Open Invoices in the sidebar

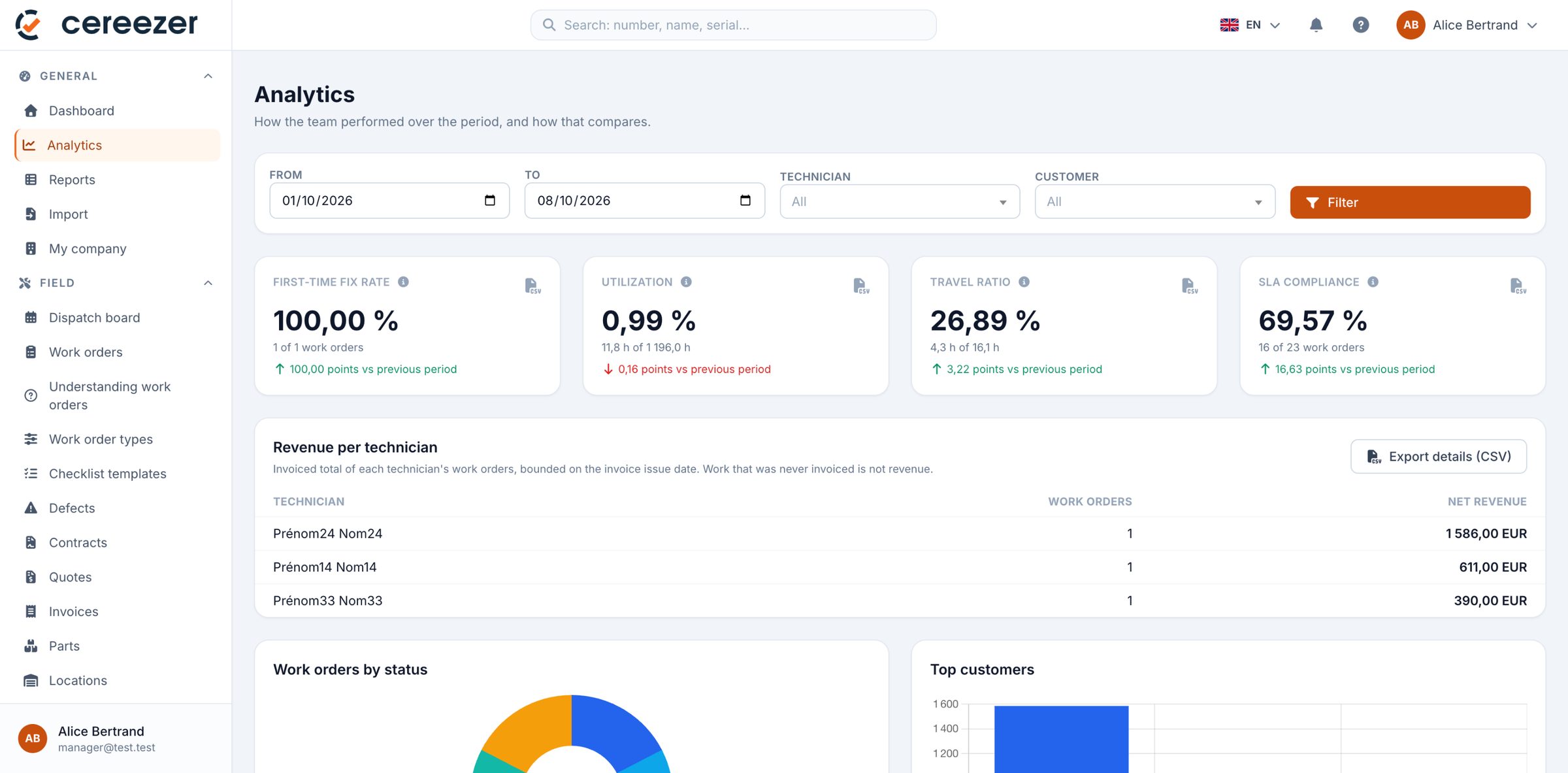point(117,612)
